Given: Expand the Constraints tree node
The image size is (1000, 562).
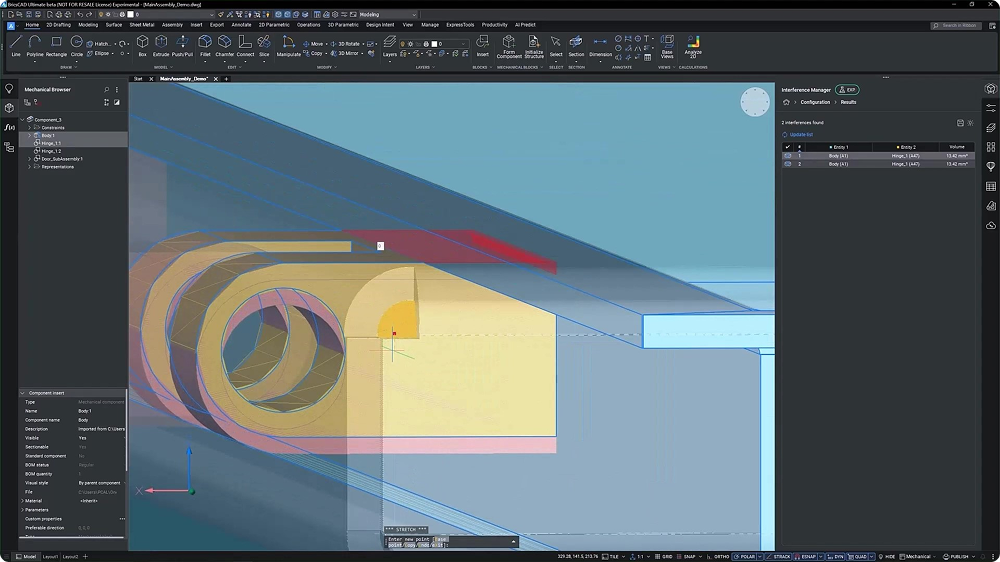Looking at the screenshot, I should click(29, 128).
